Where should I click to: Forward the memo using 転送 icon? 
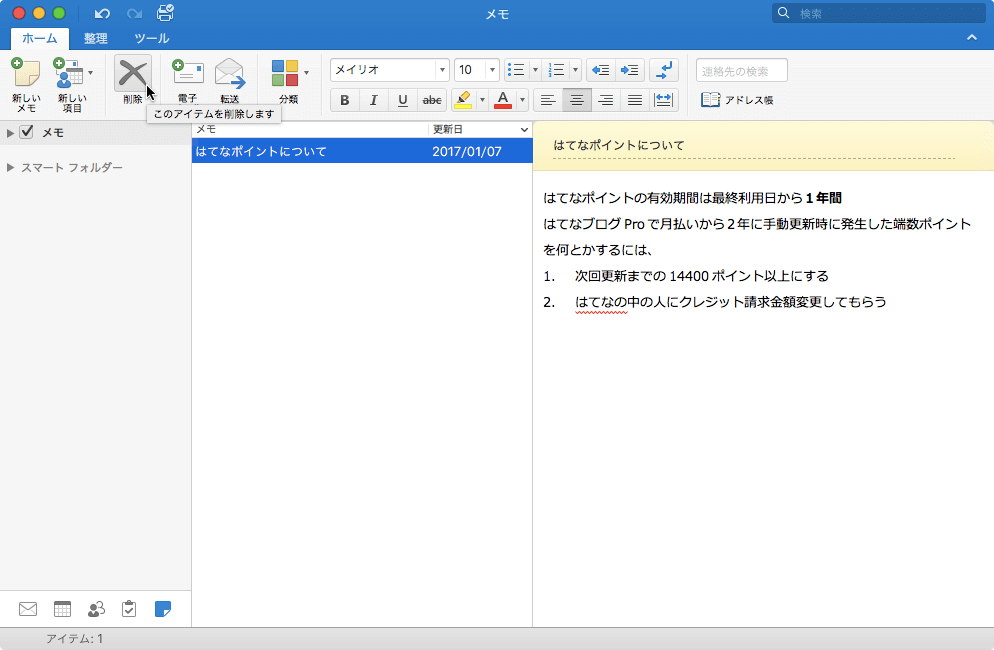coord(230,78)
